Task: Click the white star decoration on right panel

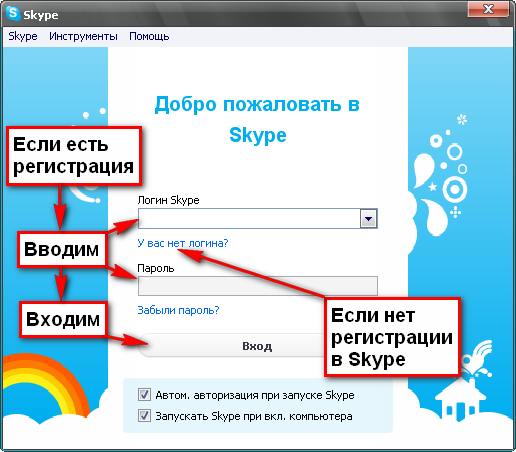Action: click(x=433, y=187)
